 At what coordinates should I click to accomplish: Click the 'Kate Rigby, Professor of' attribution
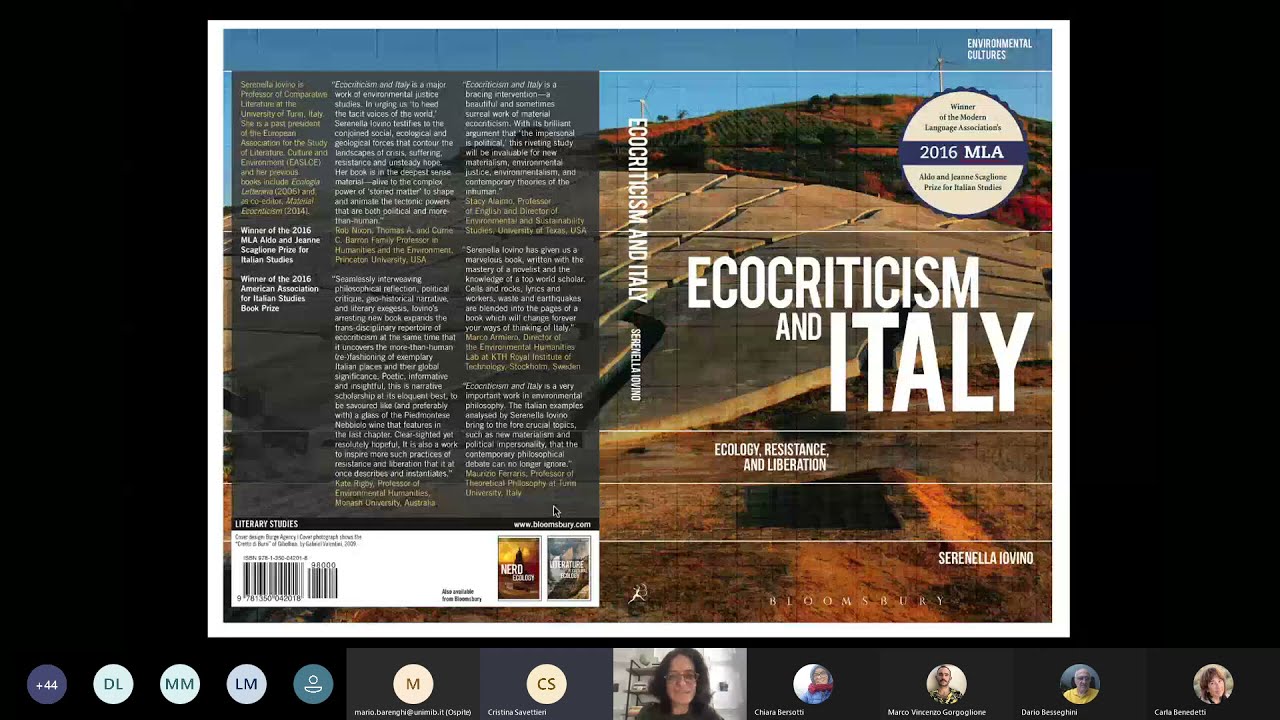[x=377, y=484]
